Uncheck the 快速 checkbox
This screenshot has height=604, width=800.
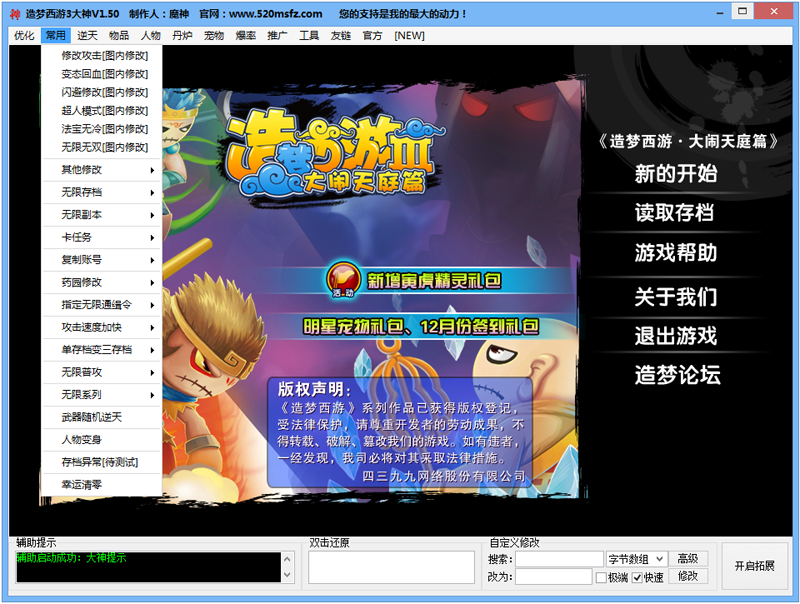tap(637, 577)
